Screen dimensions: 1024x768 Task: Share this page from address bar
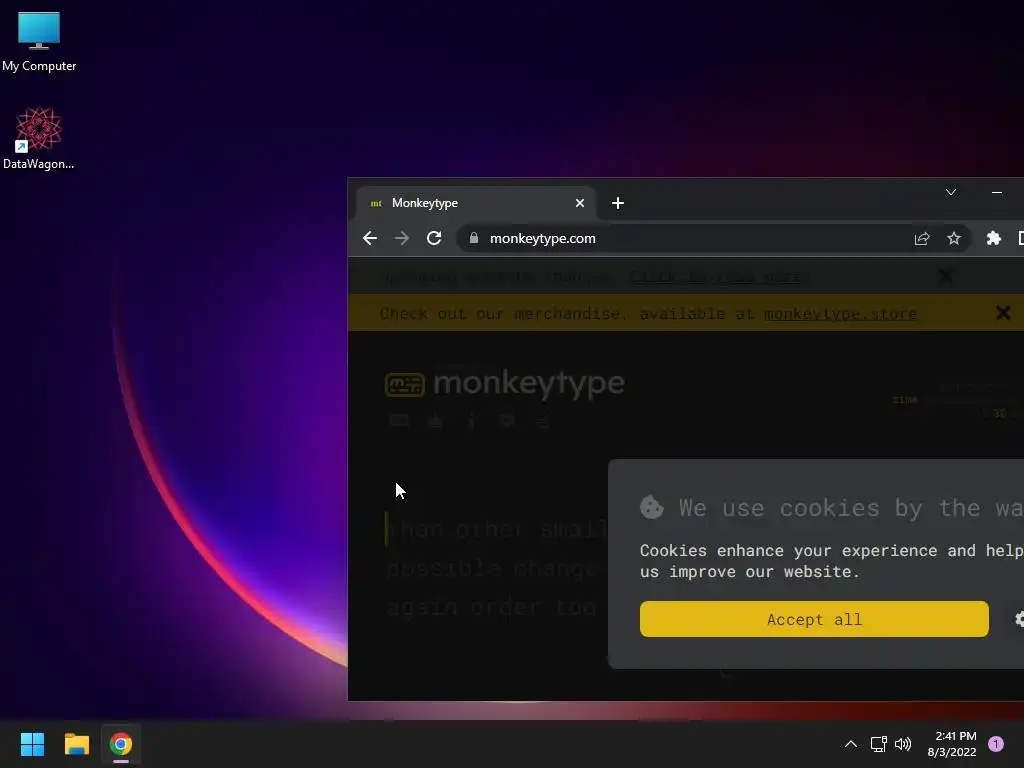click(921, 238)
